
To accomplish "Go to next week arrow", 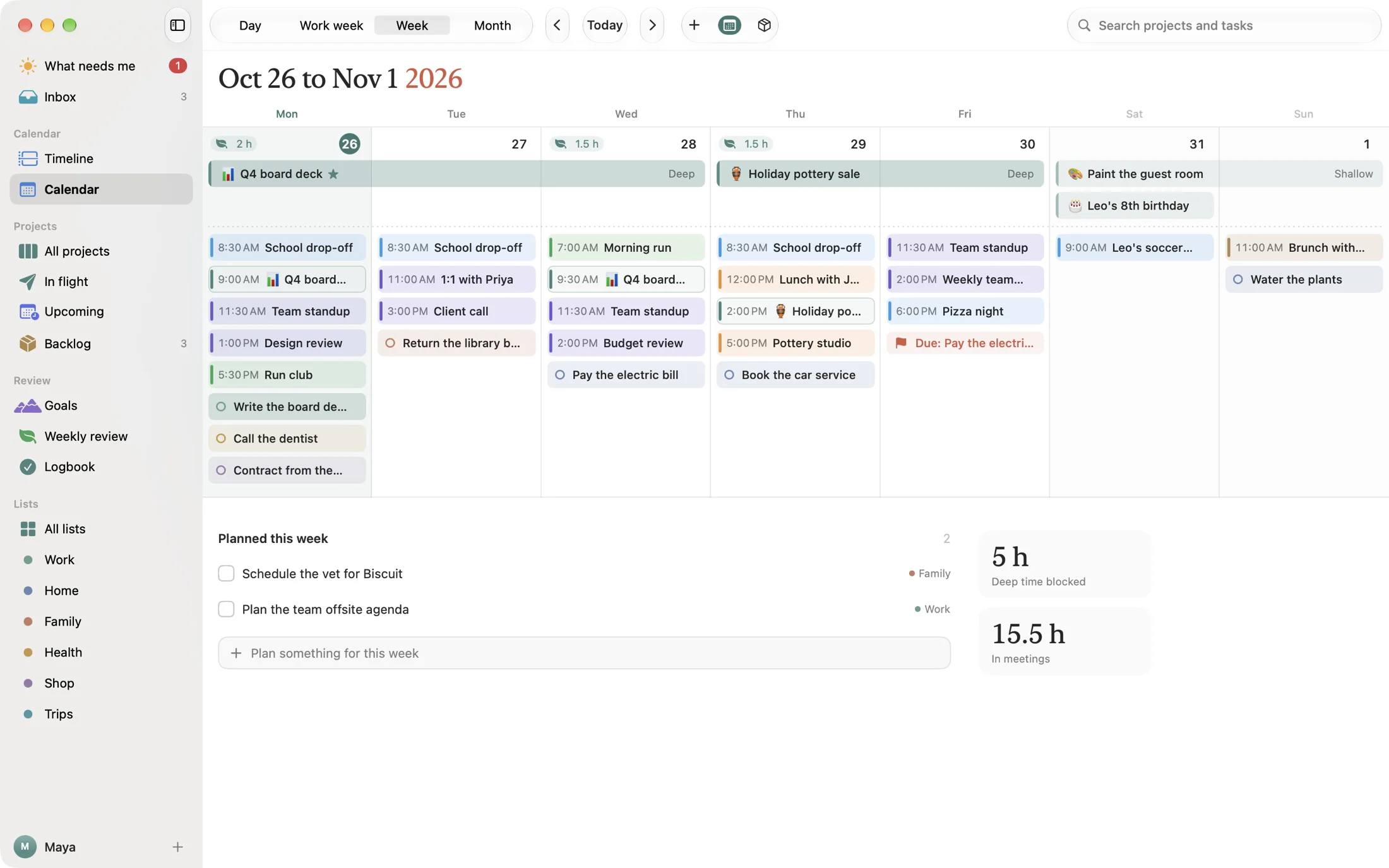I will [x=652, y=25].
